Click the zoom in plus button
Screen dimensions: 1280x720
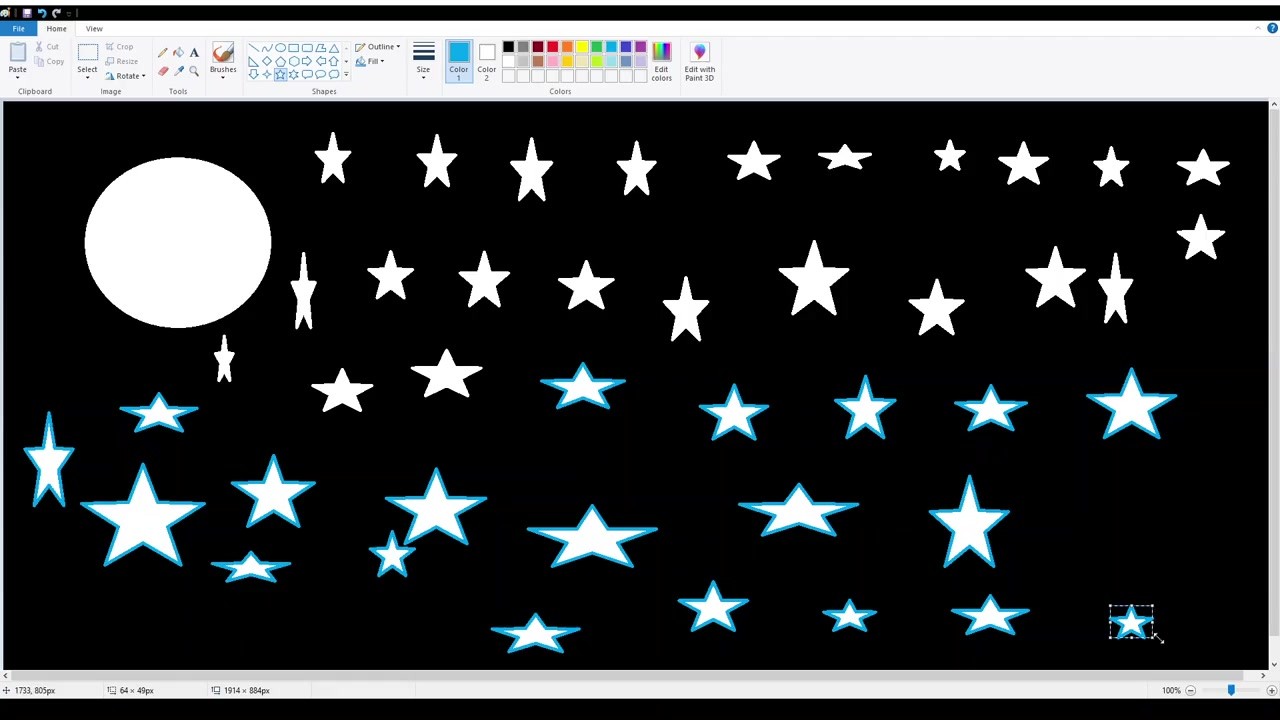[x=1271, y=691]
